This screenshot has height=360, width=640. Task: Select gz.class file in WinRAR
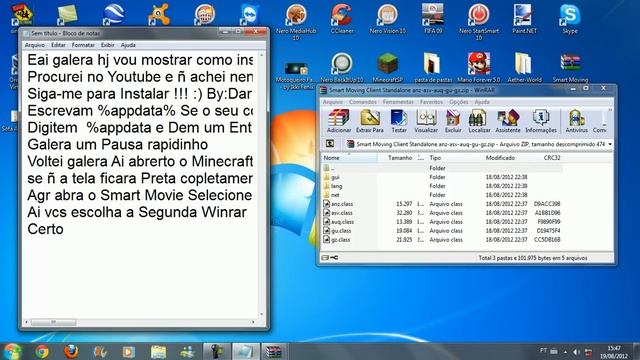340,240
